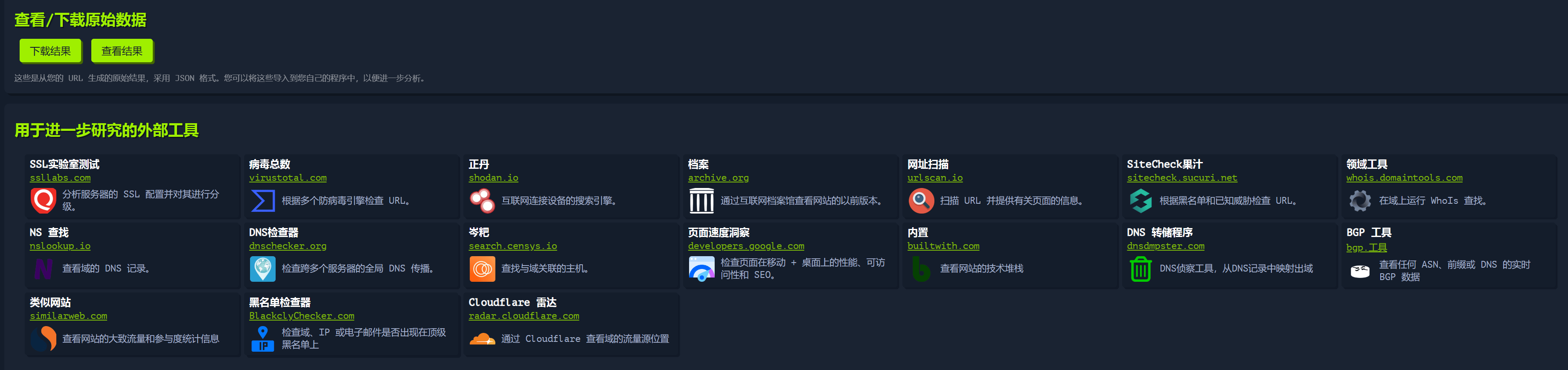Open the BlacklistChecker.com link
The width and height of the screenshot is (1568, 370).
[x=301, y=316]
